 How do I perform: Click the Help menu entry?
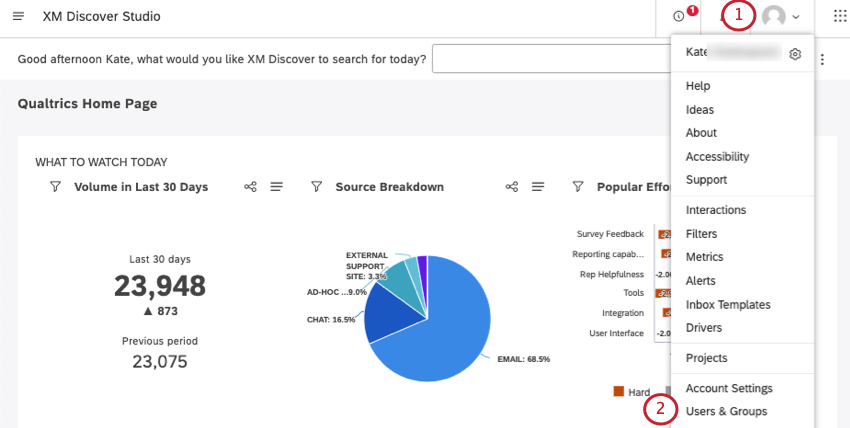(698, 86)
